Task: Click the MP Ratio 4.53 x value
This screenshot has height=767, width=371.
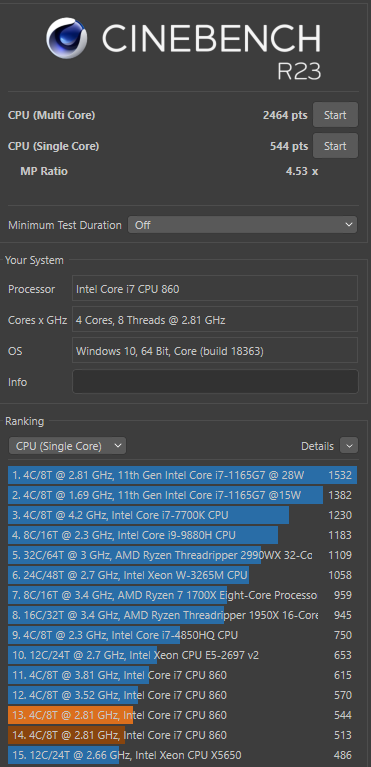Action: coord(302,171)
